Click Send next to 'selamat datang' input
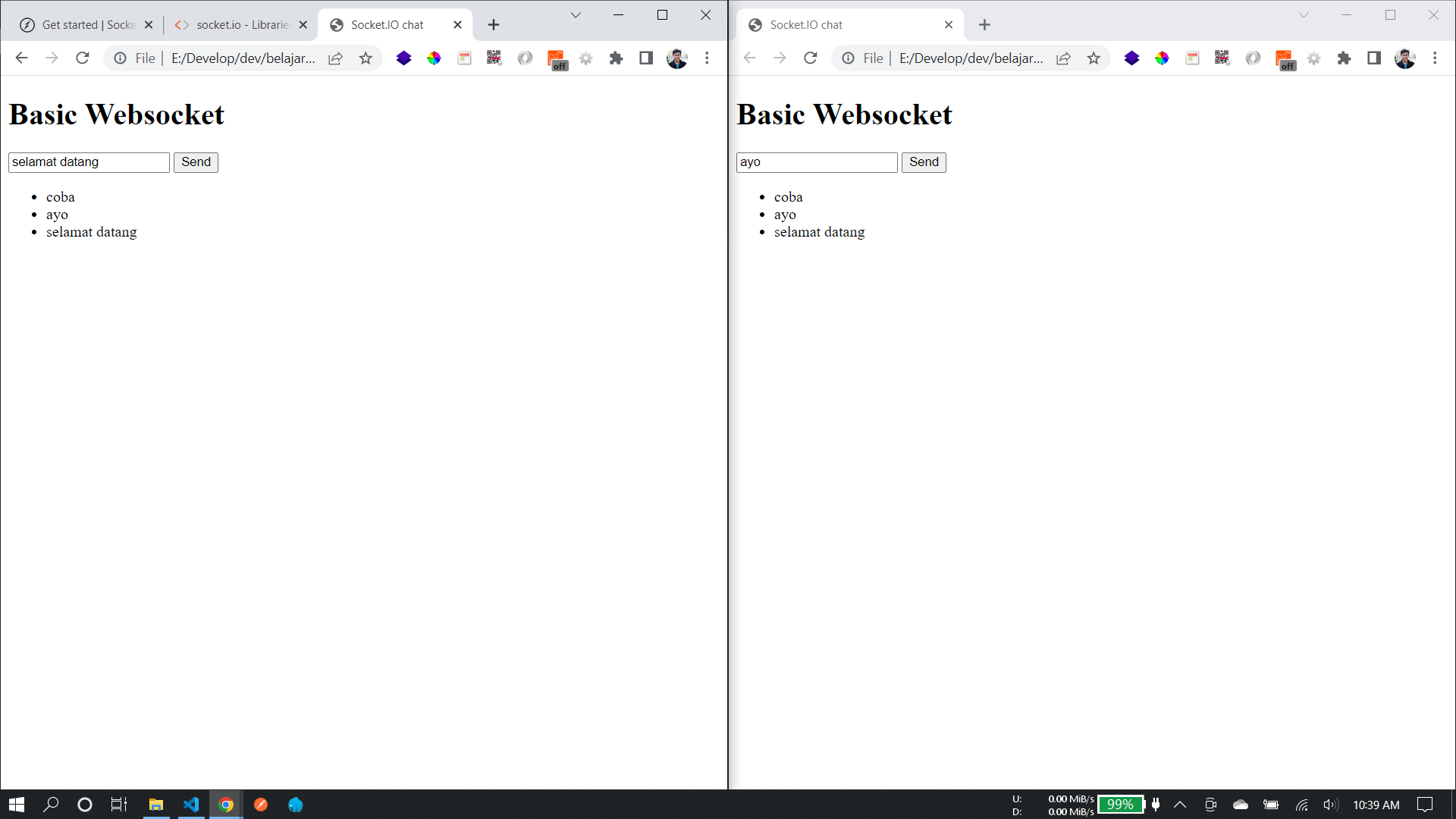This screenshot has width=1456, height=819. [196, 162]
